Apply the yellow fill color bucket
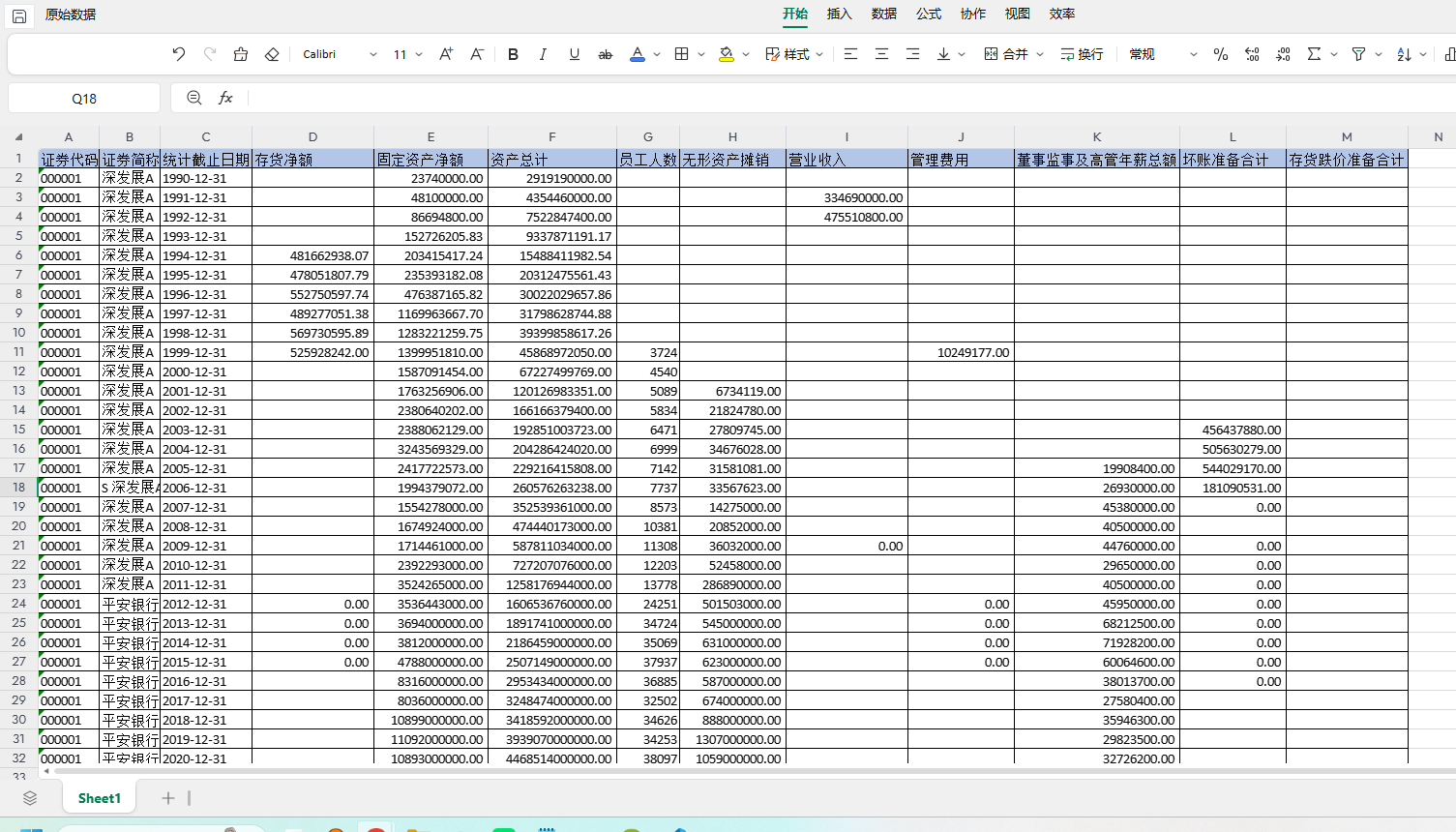 (x=727, y=54)
